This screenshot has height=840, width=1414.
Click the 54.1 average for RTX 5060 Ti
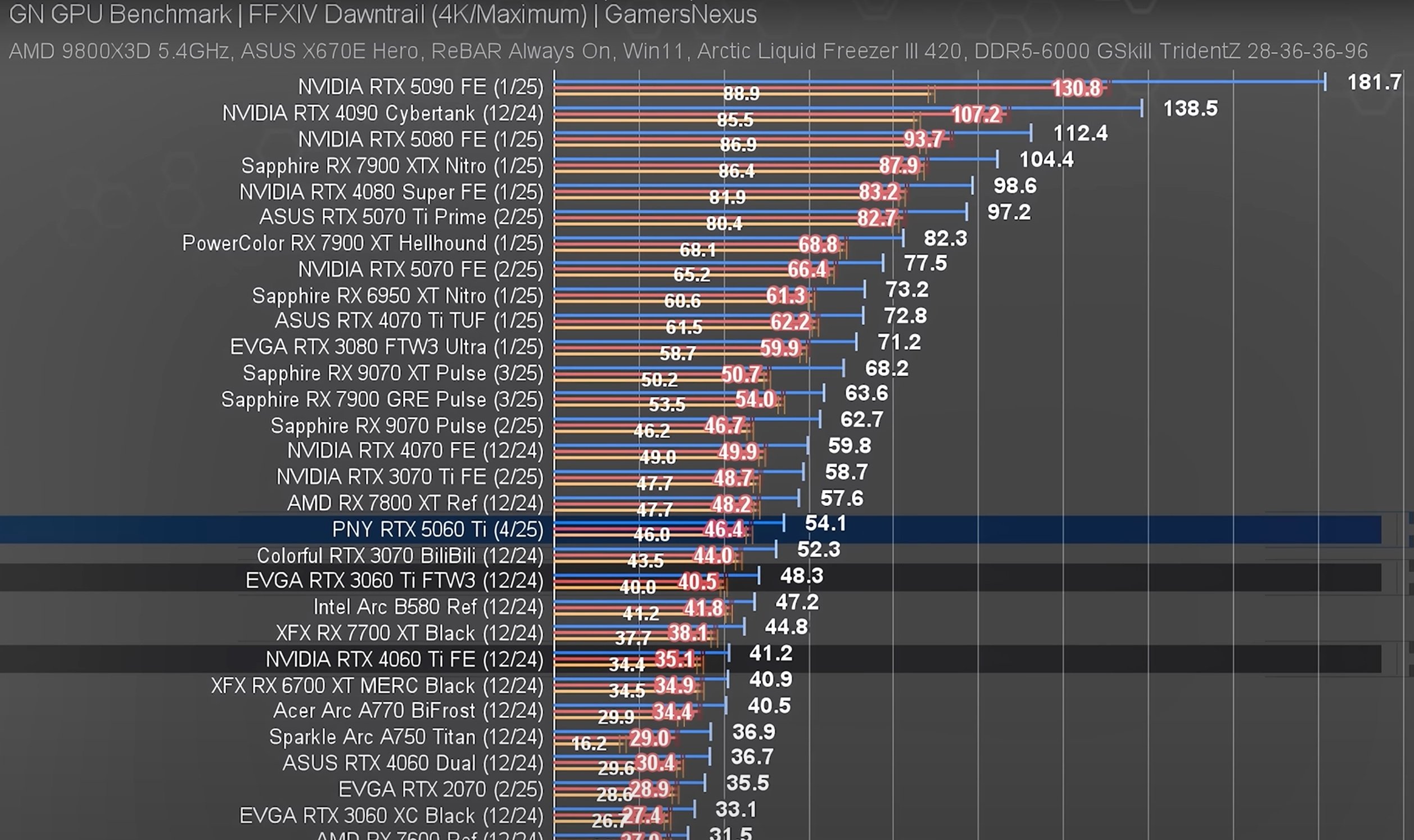[x=825, y=523]
